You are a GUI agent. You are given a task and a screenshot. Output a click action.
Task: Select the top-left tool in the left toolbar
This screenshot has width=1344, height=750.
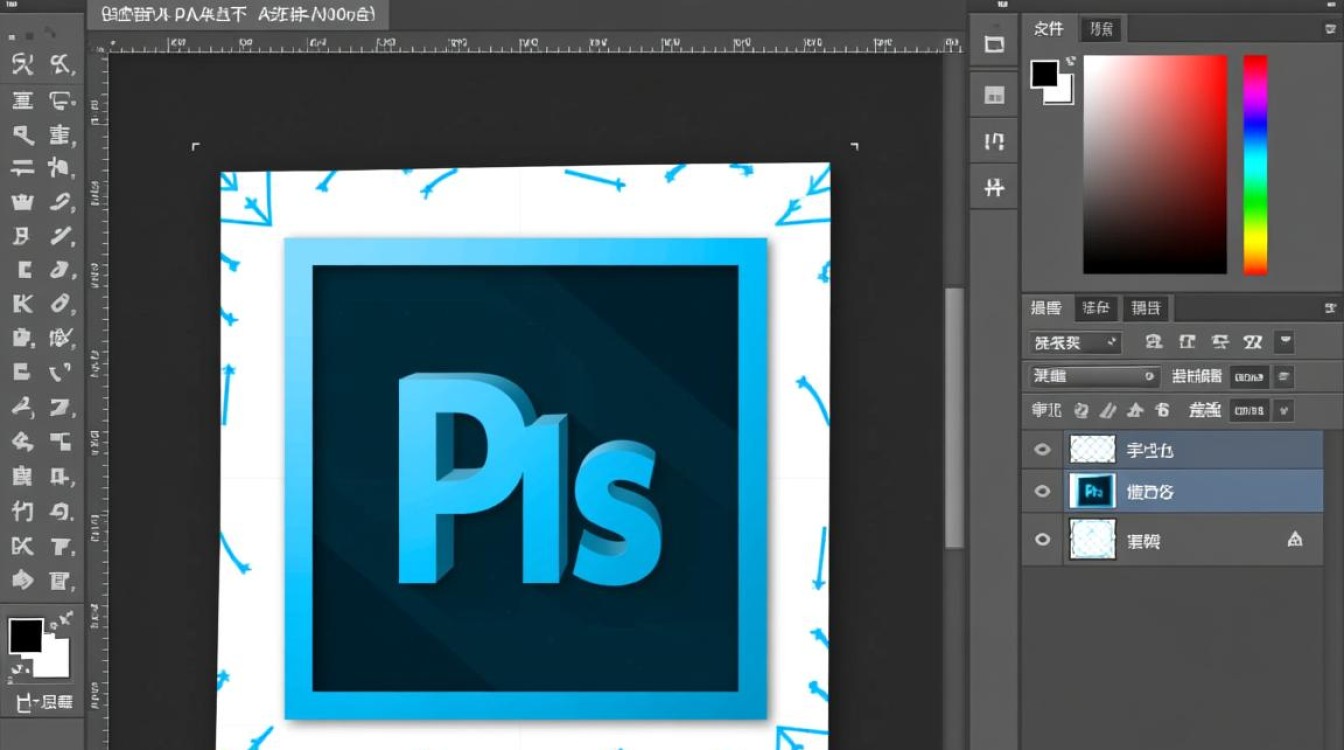22,66
